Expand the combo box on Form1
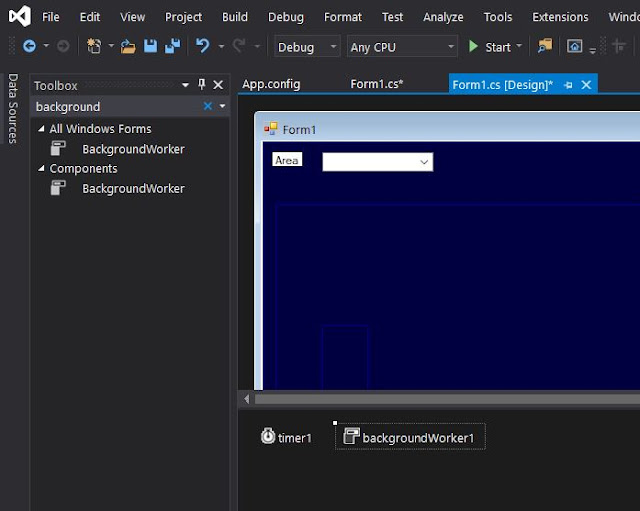Image resolution: width=640 pixels, height=511 pixels. click(x=424, y=162)
